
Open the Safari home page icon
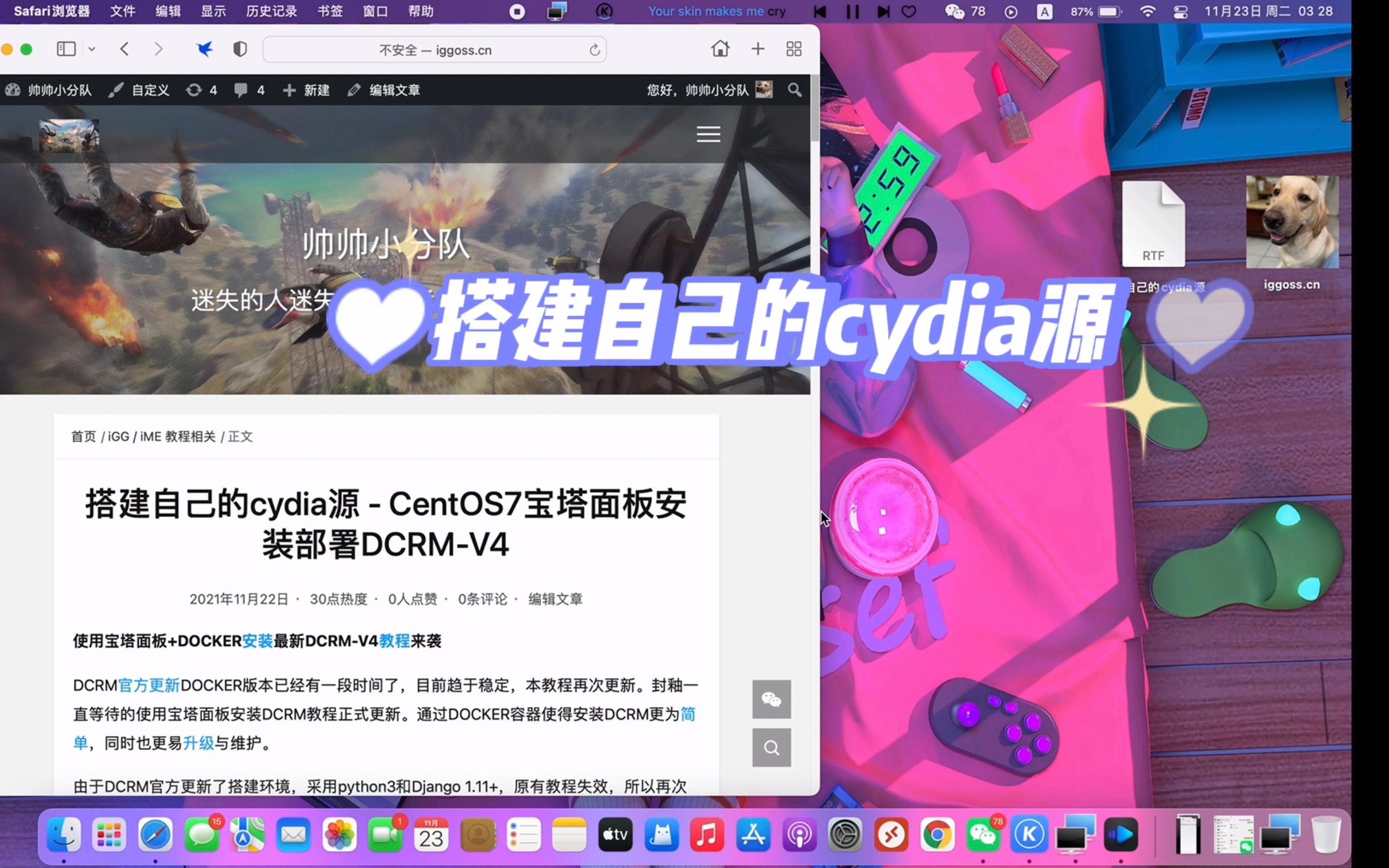pos(720,49)
